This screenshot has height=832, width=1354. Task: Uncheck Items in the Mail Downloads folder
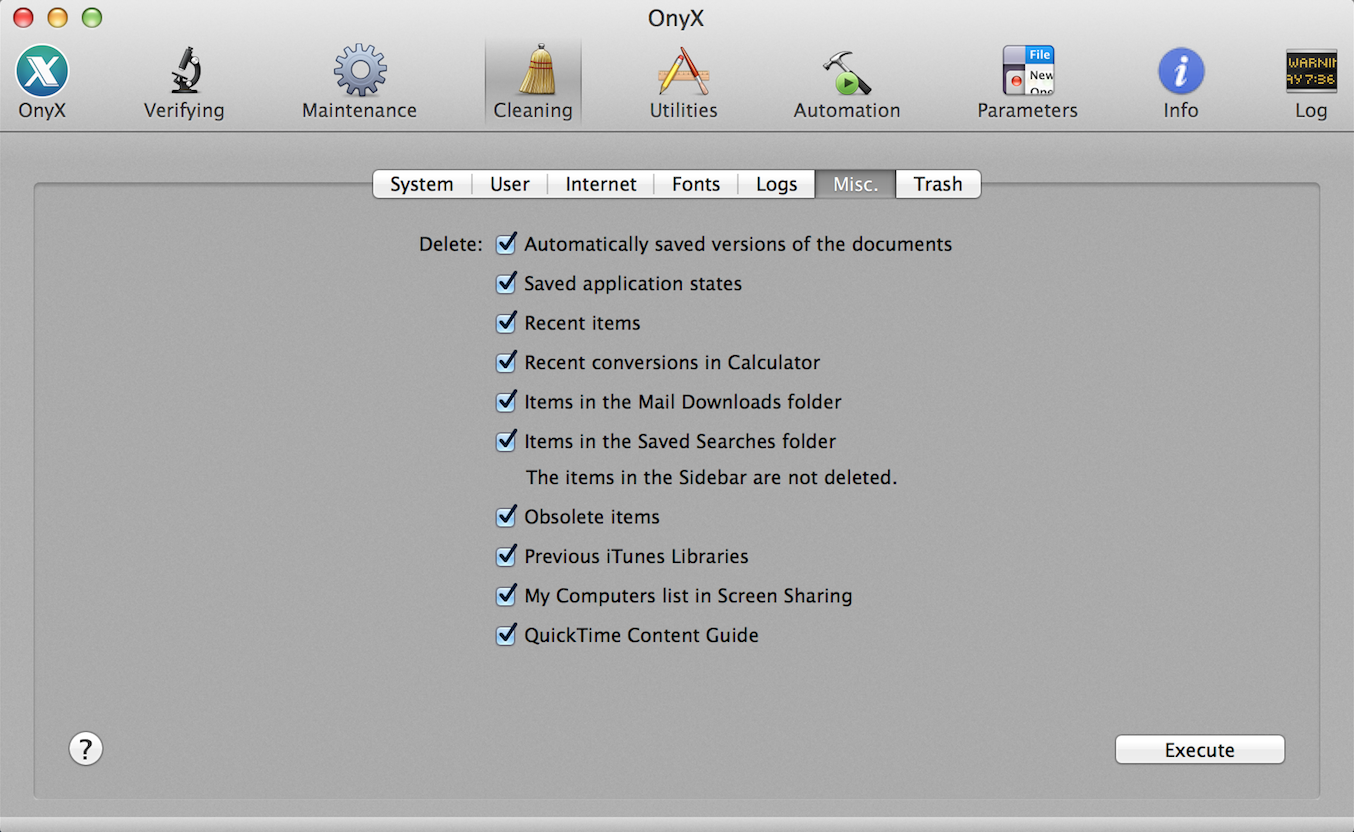pyautogui.click(x=506, y=402)
